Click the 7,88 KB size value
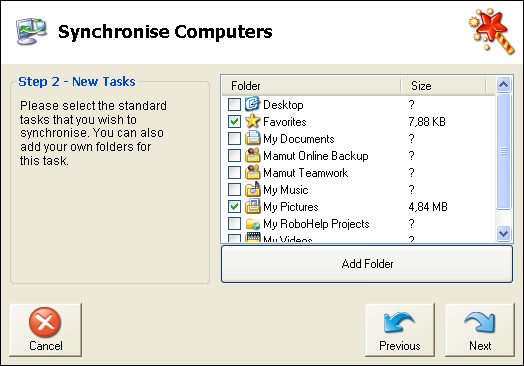 click(427, 122)
